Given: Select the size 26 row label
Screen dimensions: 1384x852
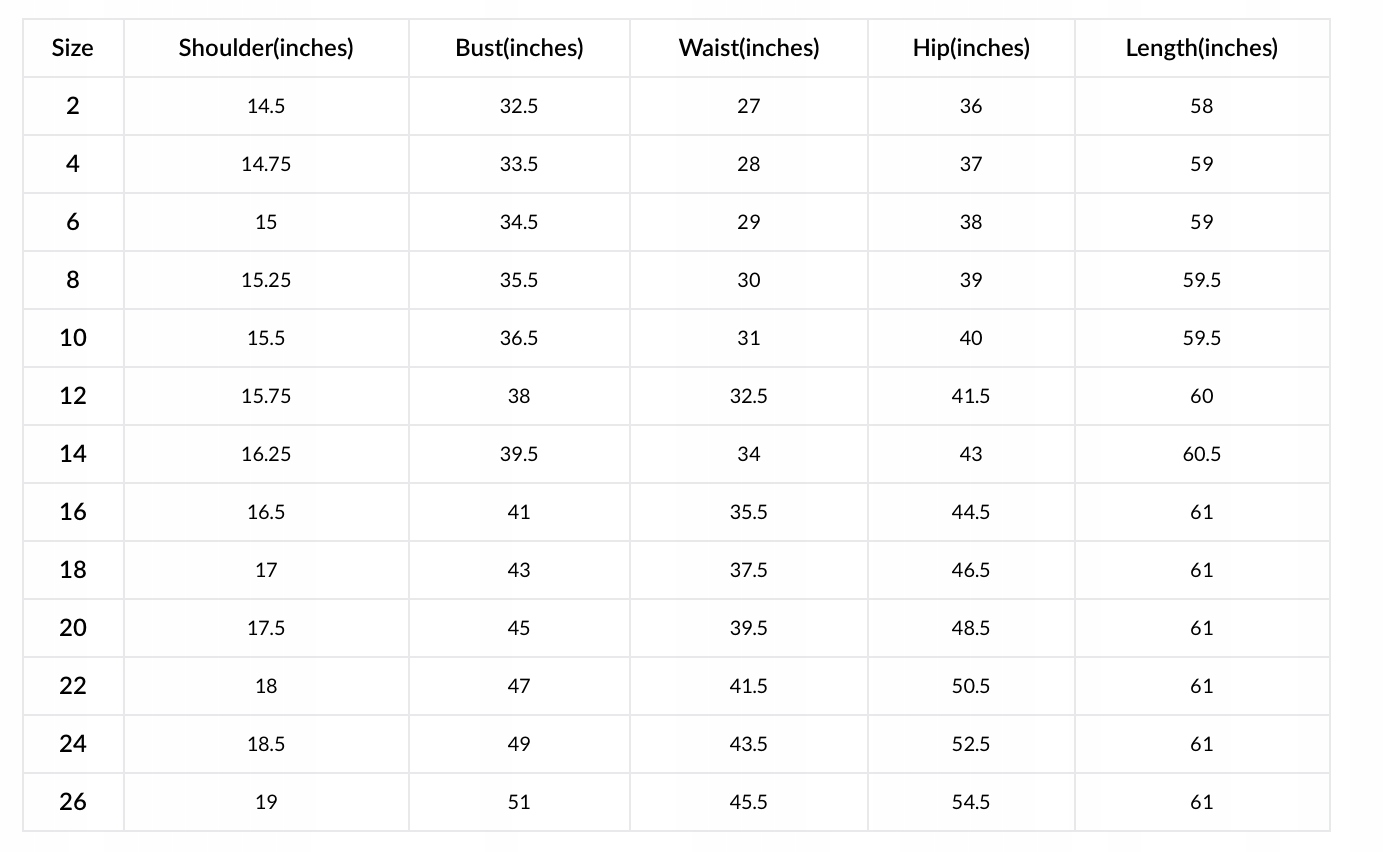Looking at the screenshot, I should (x=73, y=802).
